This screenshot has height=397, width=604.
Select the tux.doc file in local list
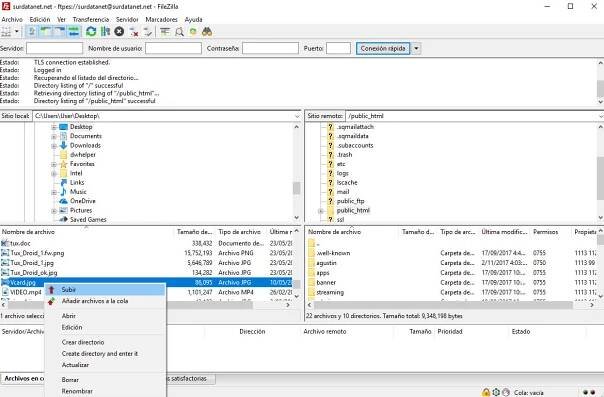pyautogui.click(x=20, y=243)
